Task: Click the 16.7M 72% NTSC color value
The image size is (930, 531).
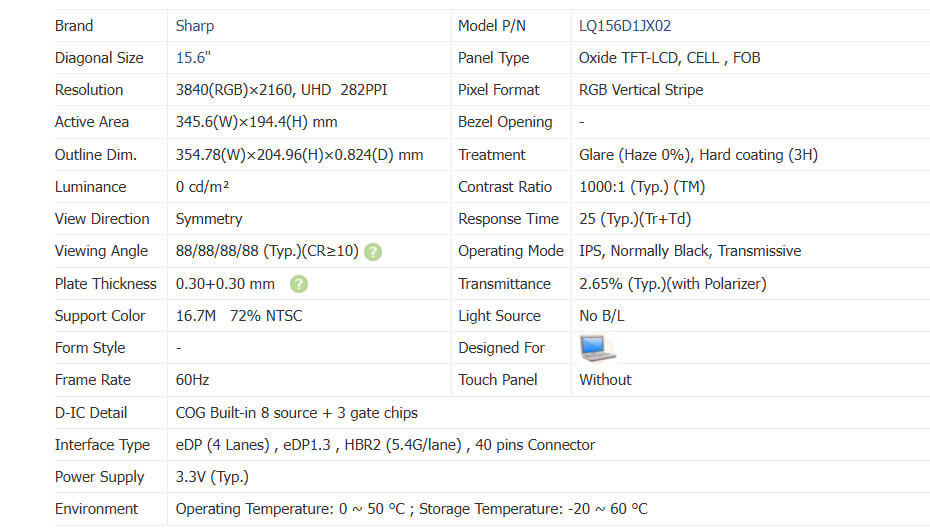Action: pos(238,316)
